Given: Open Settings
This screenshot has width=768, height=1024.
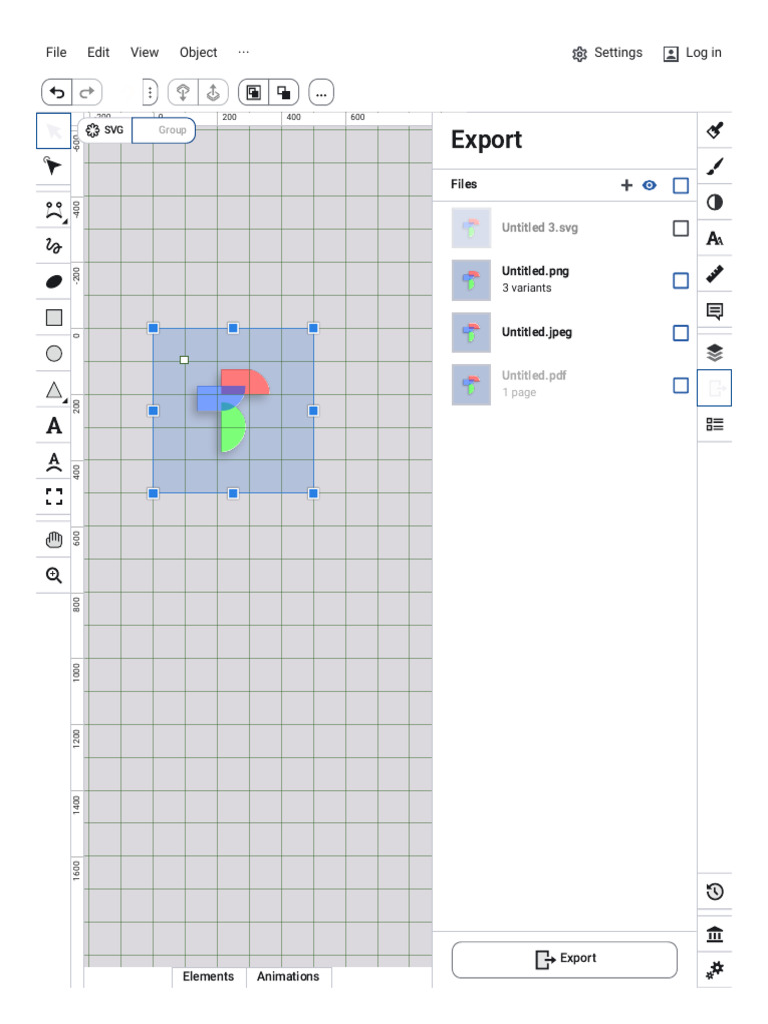Looking at the screenshot, I should pos(607,53).
